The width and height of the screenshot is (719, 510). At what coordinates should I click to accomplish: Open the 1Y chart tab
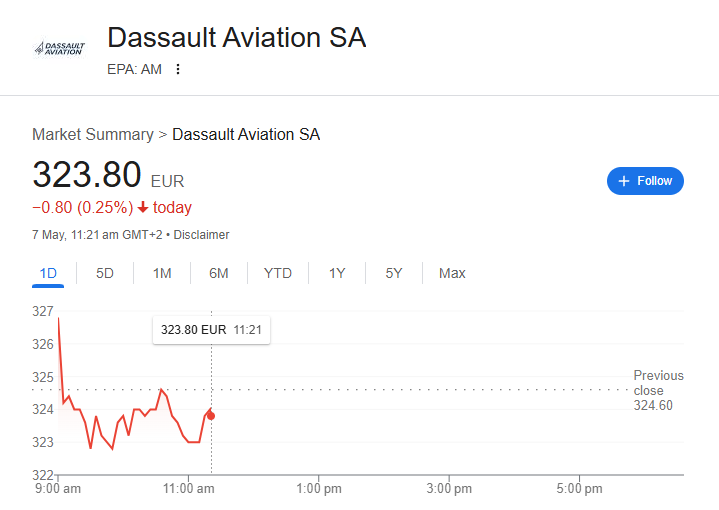(337, 273)
